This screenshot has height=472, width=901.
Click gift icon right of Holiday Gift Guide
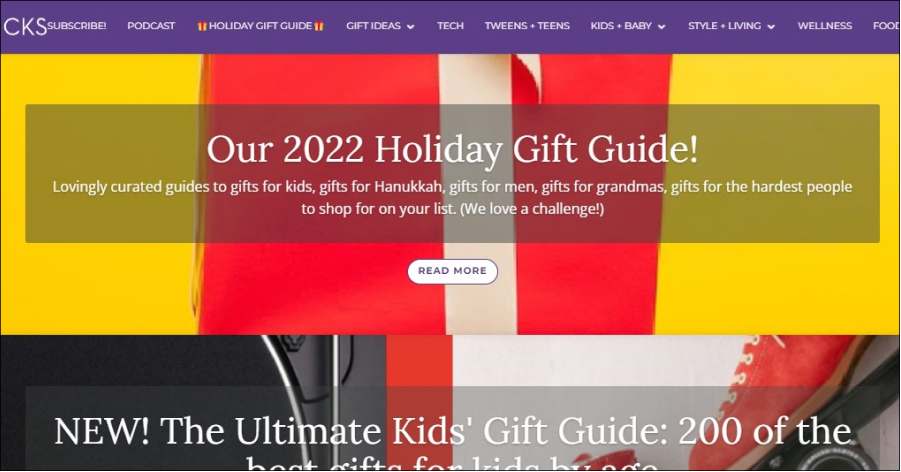(x=319, y=26)
